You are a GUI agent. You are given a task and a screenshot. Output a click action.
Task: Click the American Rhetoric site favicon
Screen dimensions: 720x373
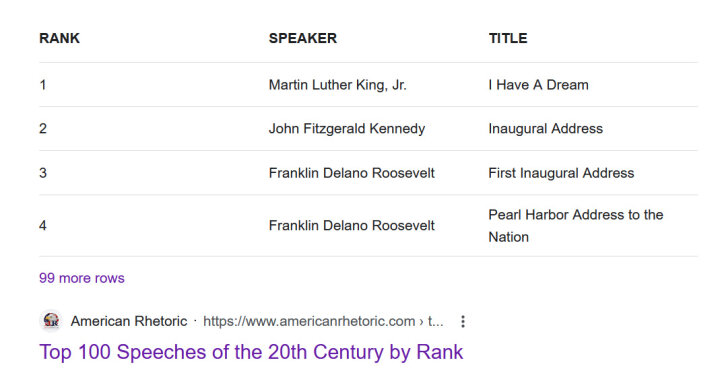coord(51,321)
